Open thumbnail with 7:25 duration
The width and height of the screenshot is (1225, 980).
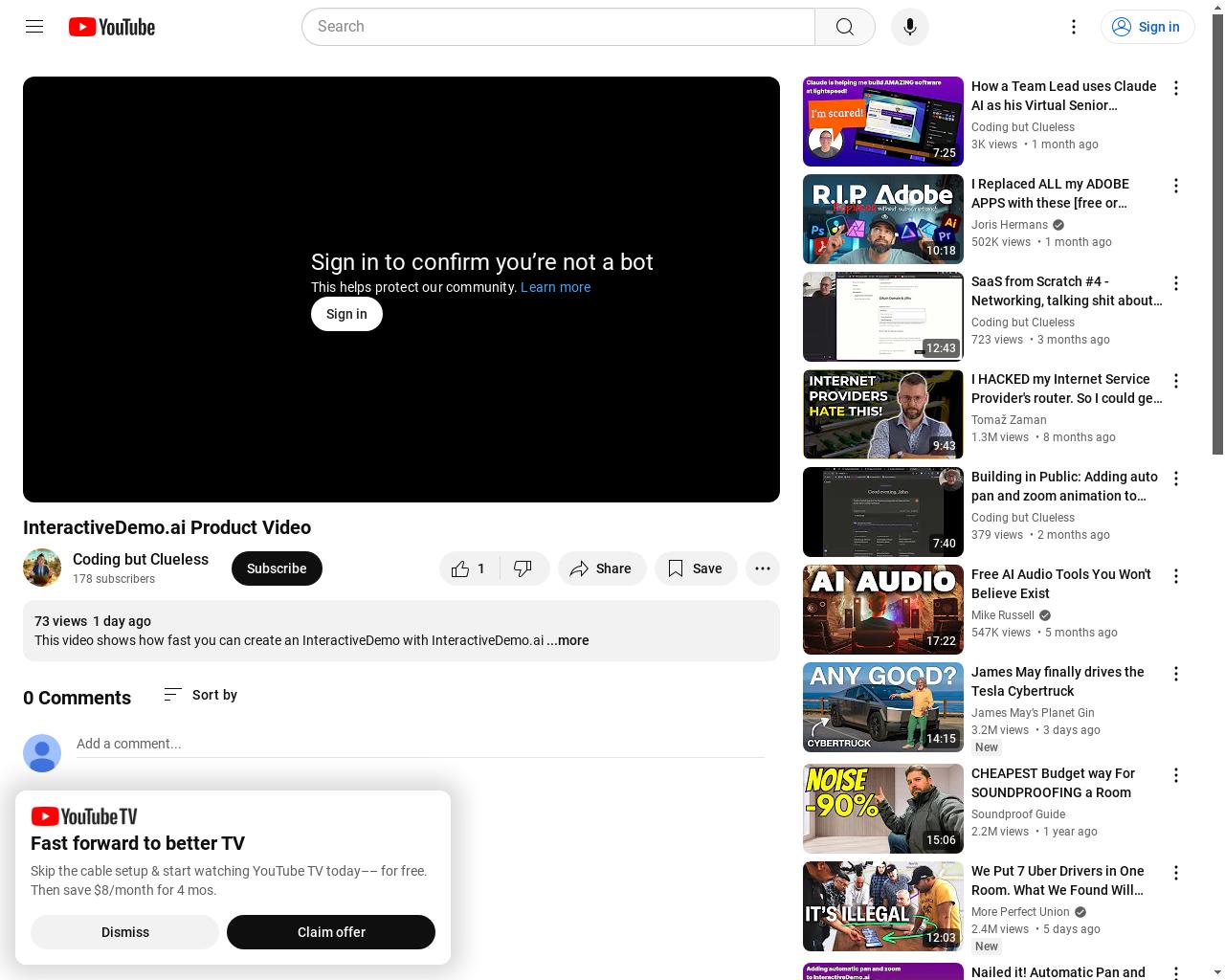(883, 122)
